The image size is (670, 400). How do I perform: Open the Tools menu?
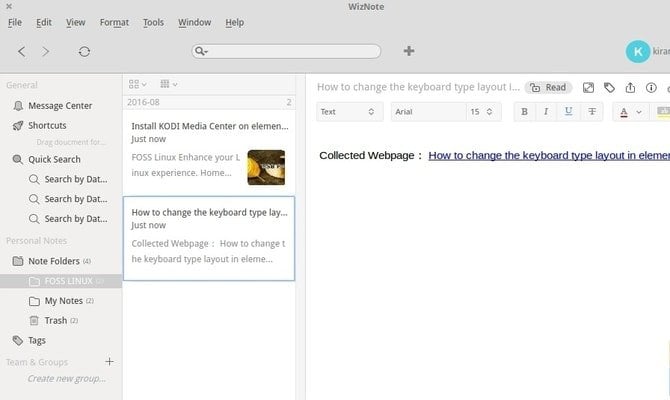coord(153,22)
